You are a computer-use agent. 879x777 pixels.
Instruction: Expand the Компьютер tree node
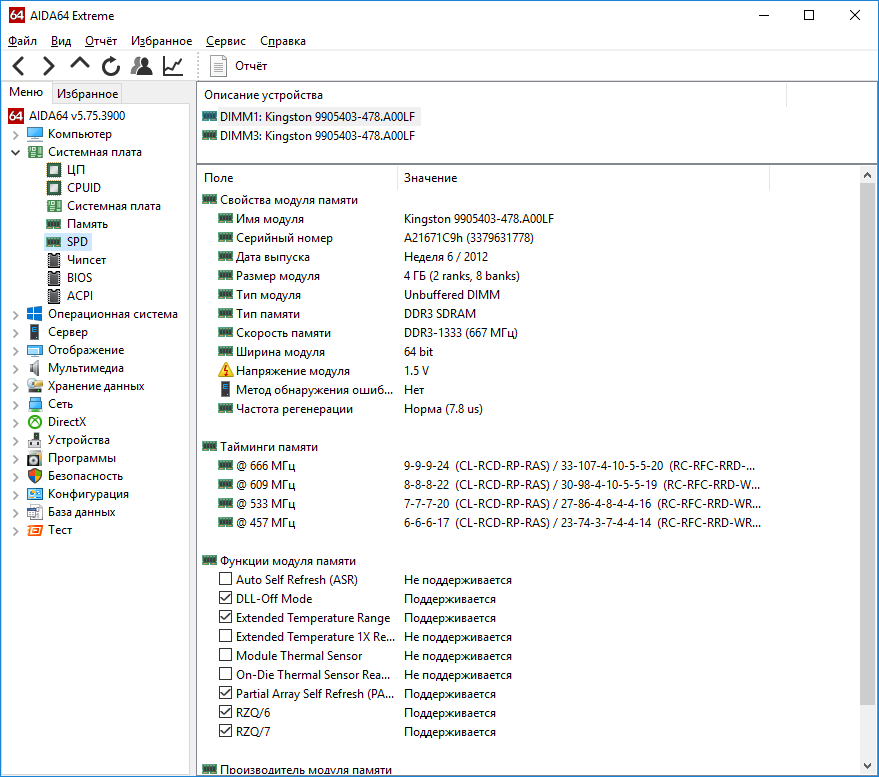pos(16,135)
